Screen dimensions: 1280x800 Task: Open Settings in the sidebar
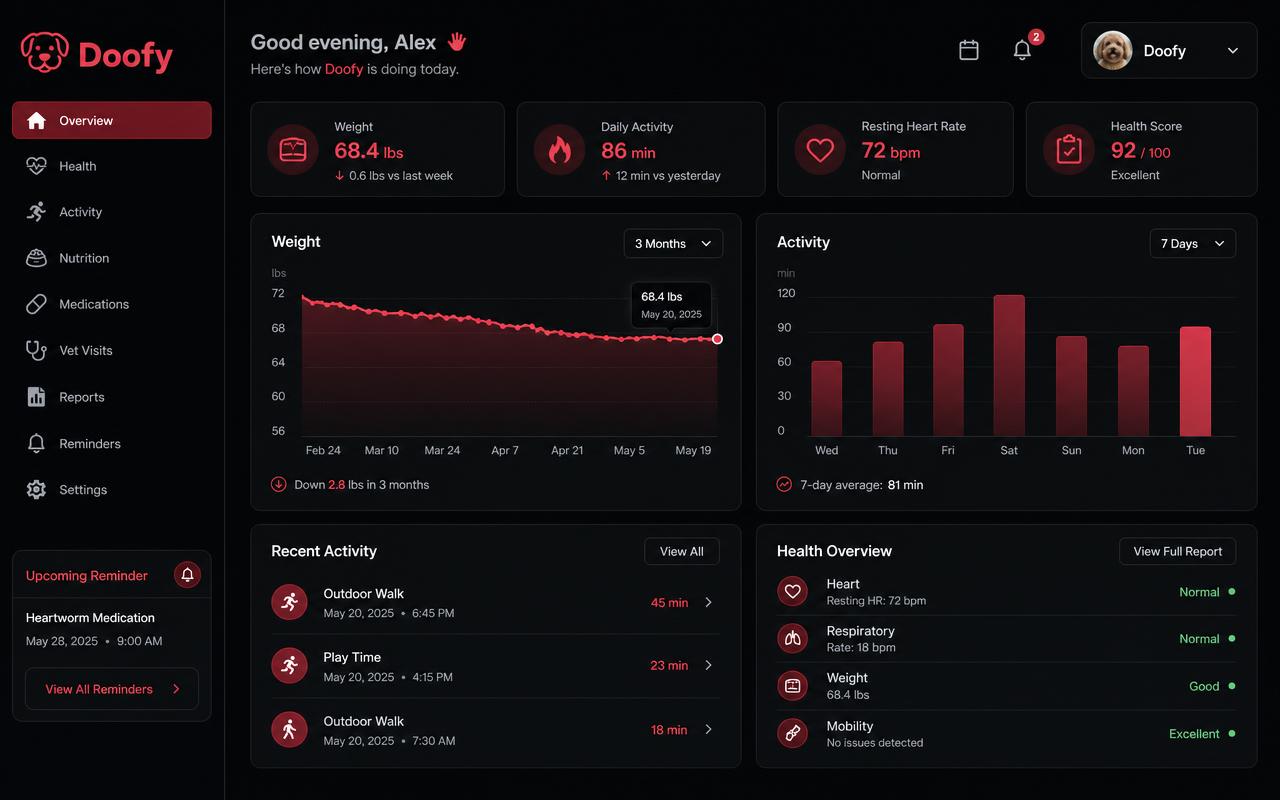112,490
